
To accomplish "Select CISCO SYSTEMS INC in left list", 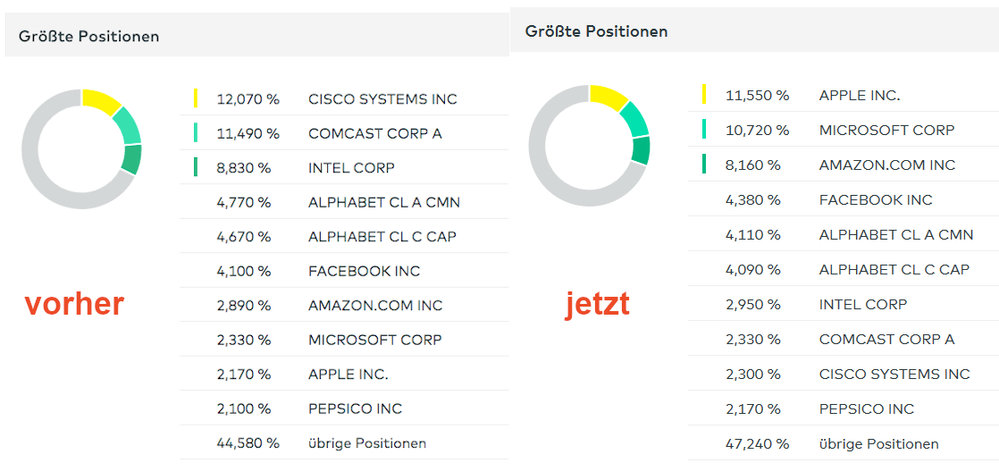I will point(382,99).
